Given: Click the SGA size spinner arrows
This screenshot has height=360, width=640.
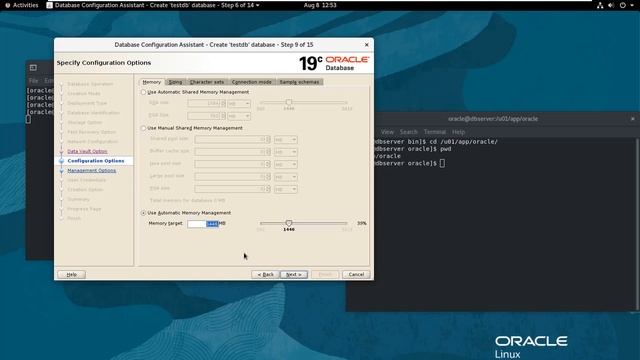Looking at the screenshot, I should [x=223, y=104].
